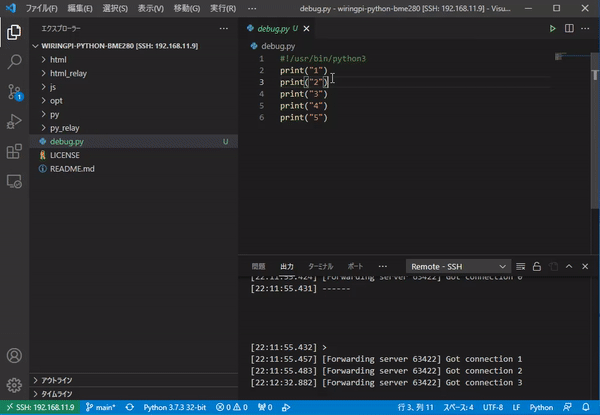
Task: Open Source Control view with badge
Action: click(x=15, y=92)
